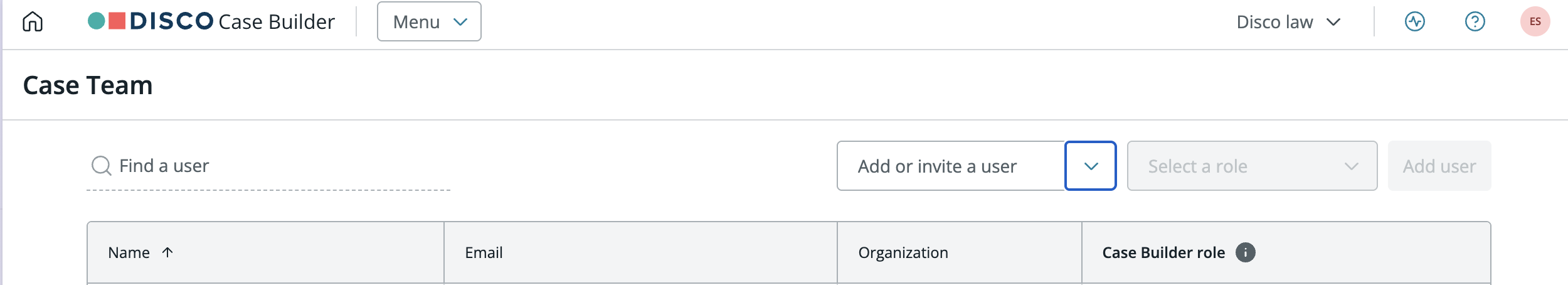Click the Add user button
This screenshot has height=285, width=1568.
(x=1439, y=166)
